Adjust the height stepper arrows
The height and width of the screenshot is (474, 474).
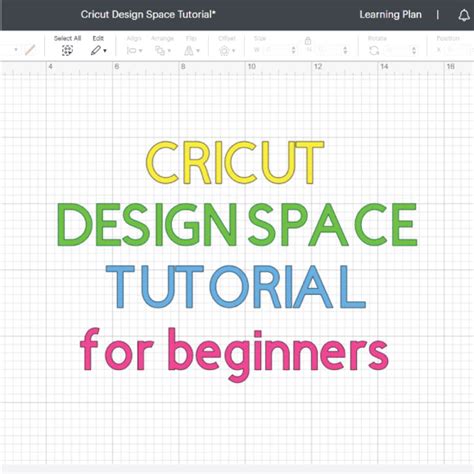[345, 50]
